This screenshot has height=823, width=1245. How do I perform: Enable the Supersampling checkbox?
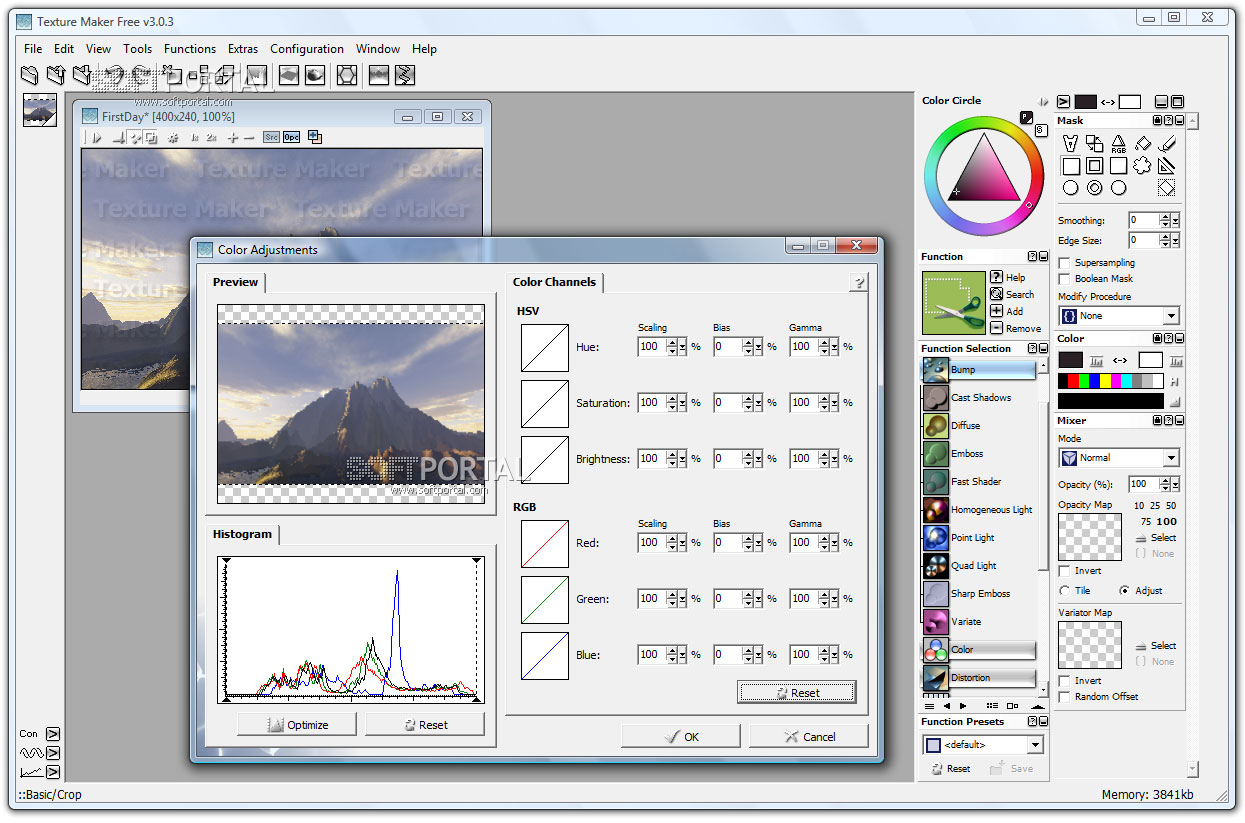click(1065, 263)
